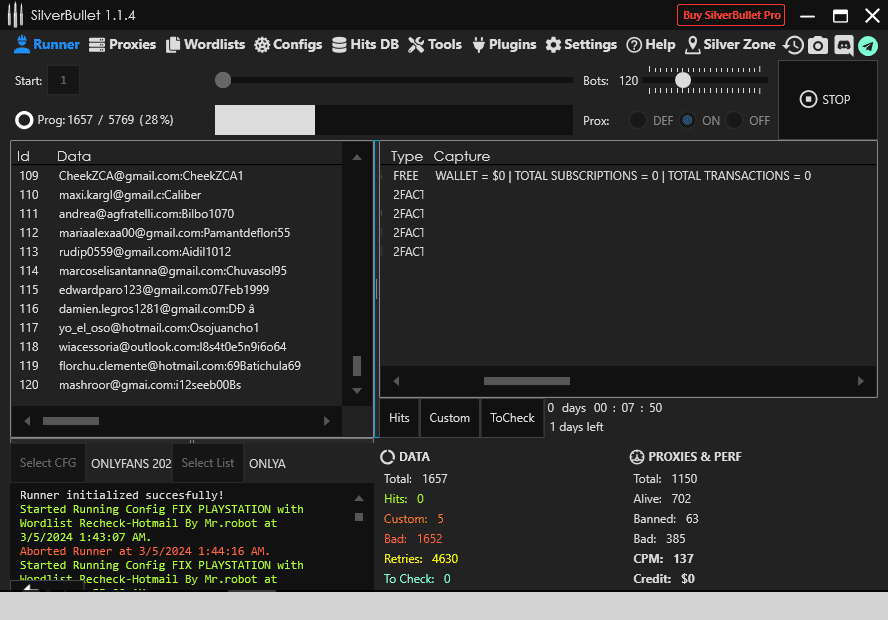This screenshot has width=888, height=620.
Task: Open the Wordlists menu item
Action: 205,45
